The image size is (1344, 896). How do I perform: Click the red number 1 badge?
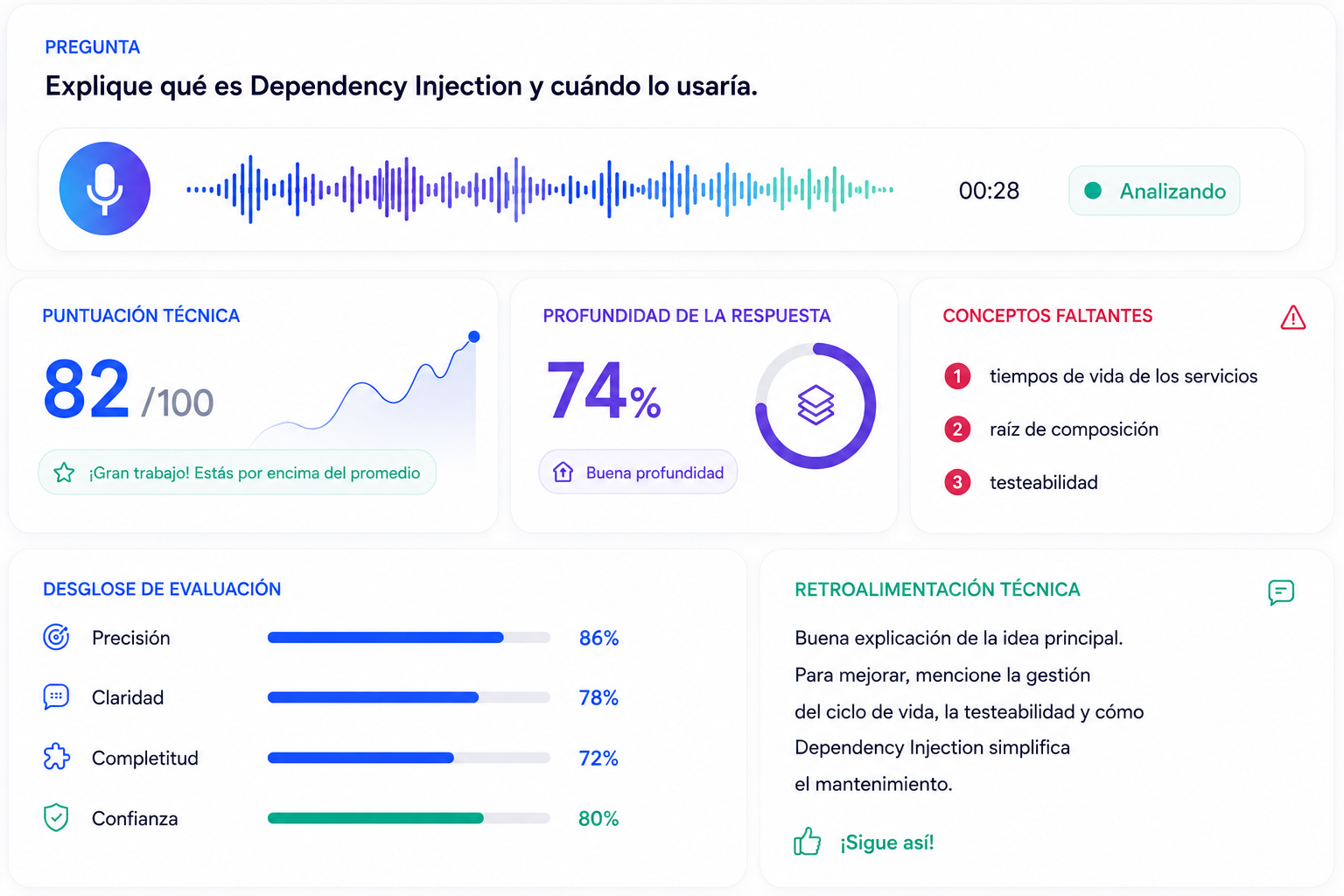pos(957,376)
